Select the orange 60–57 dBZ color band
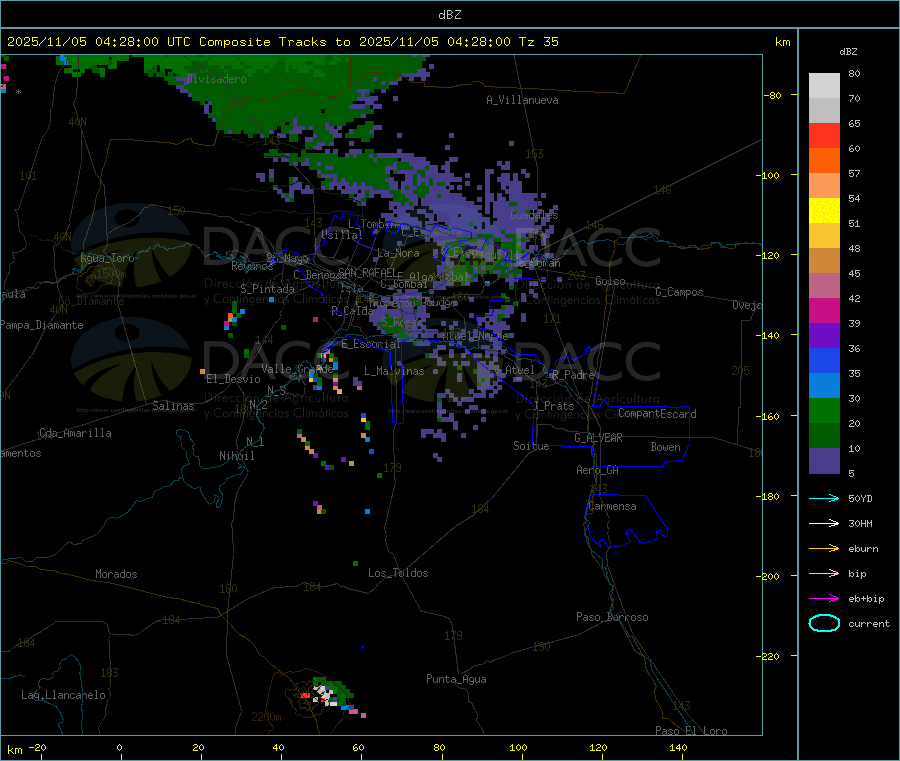Viewport: 900px width, 761px height. point(824,161)
